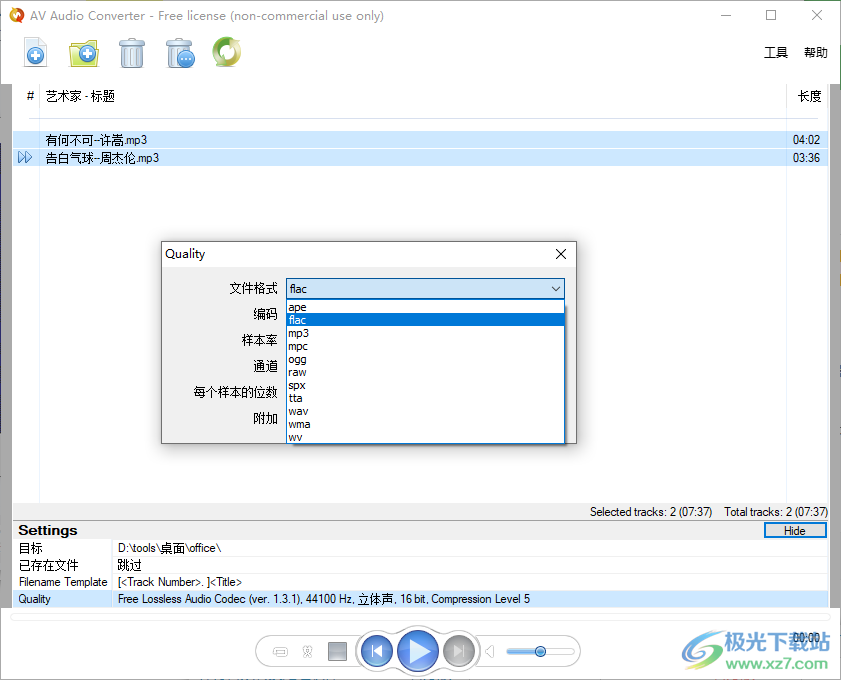Click the Hide settings button

pyautogui.click(x=795, y=530)
